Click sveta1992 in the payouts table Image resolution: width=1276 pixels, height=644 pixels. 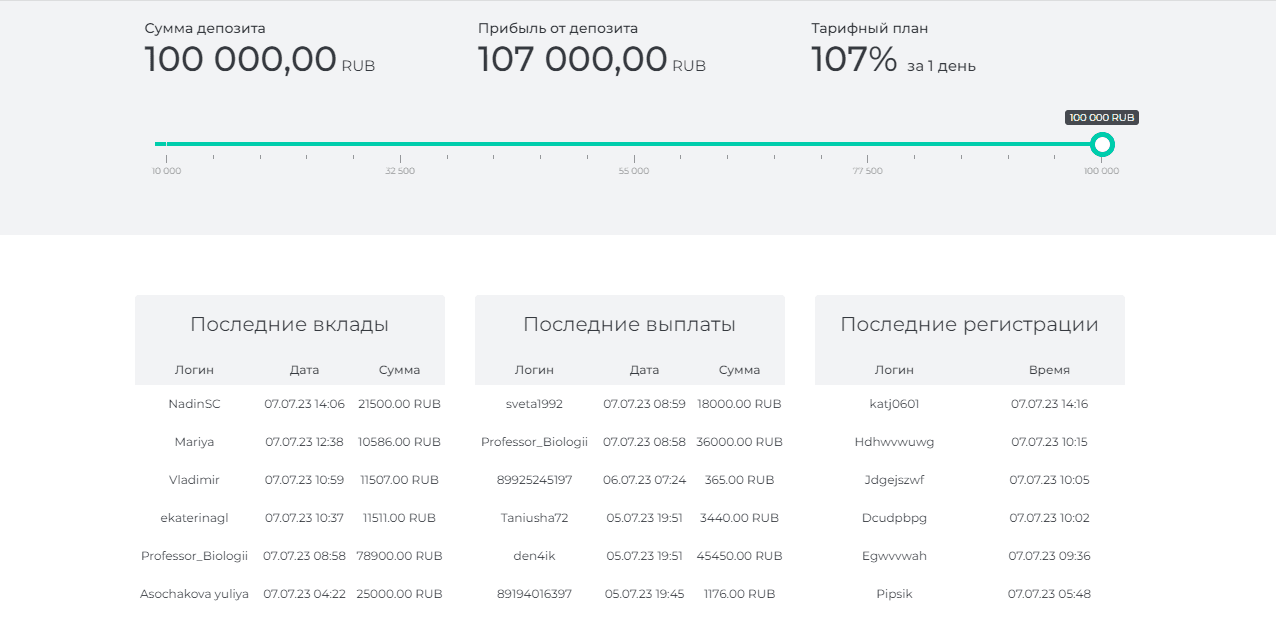[x=535, y=403]
